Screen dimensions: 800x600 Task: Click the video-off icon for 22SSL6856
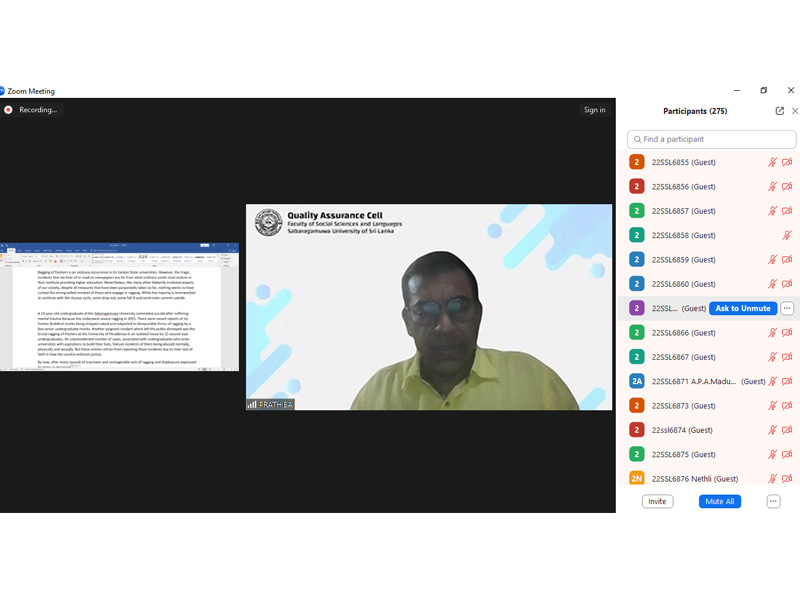click(x=787, y=187)
